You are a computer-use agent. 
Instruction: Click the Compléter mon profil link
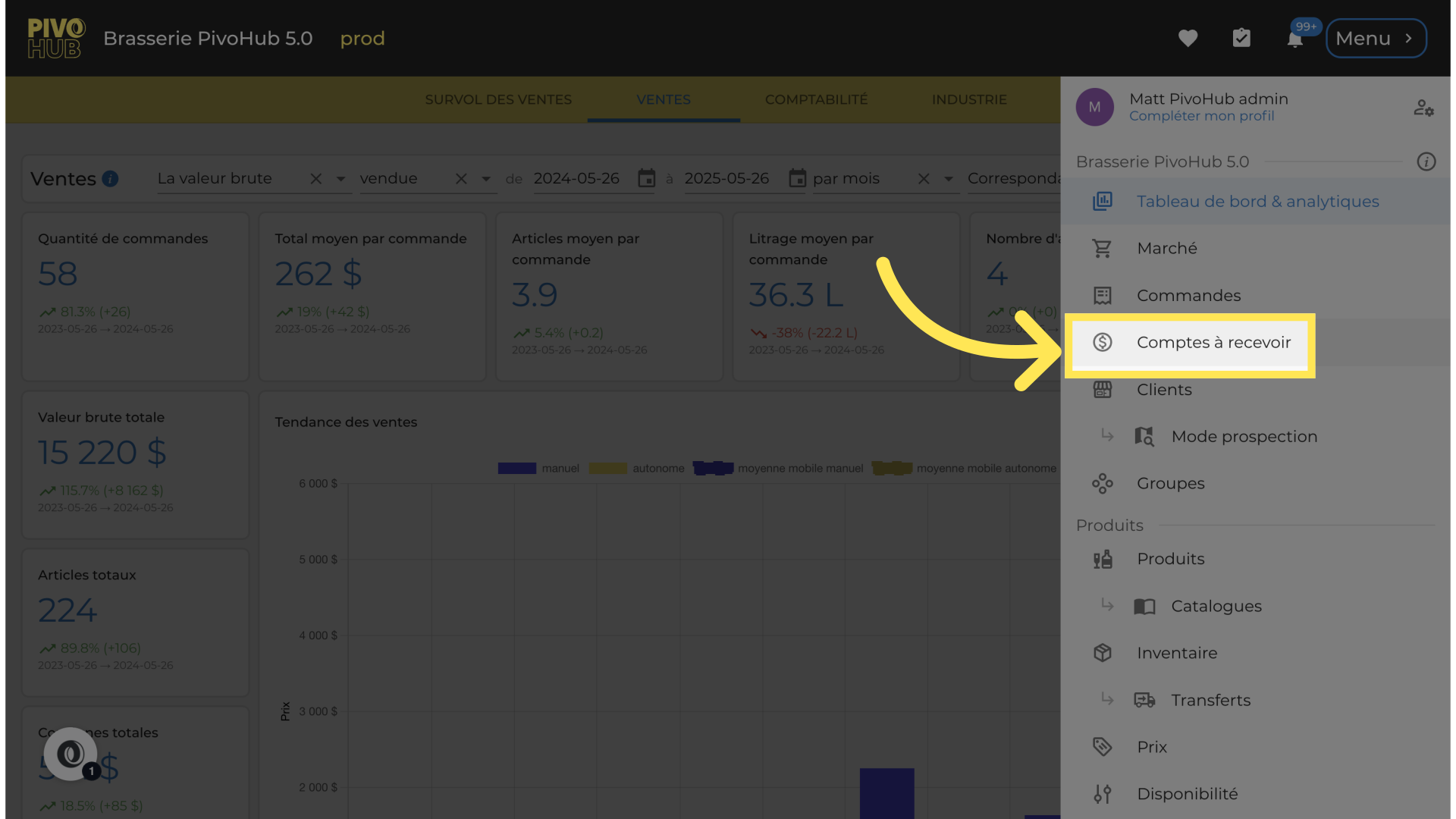point(1201,116)
